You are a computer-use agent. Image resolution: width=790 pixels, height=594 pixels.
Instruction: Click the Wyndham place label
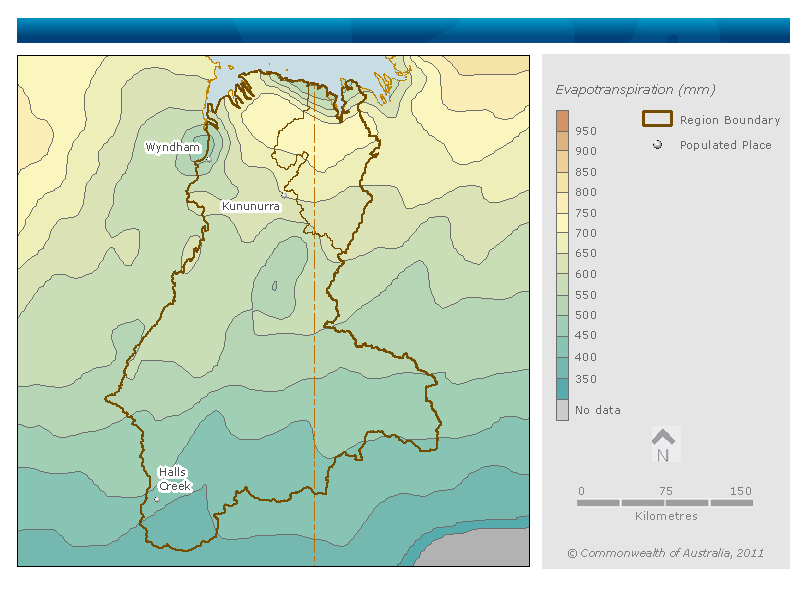[x=173, y=147]
